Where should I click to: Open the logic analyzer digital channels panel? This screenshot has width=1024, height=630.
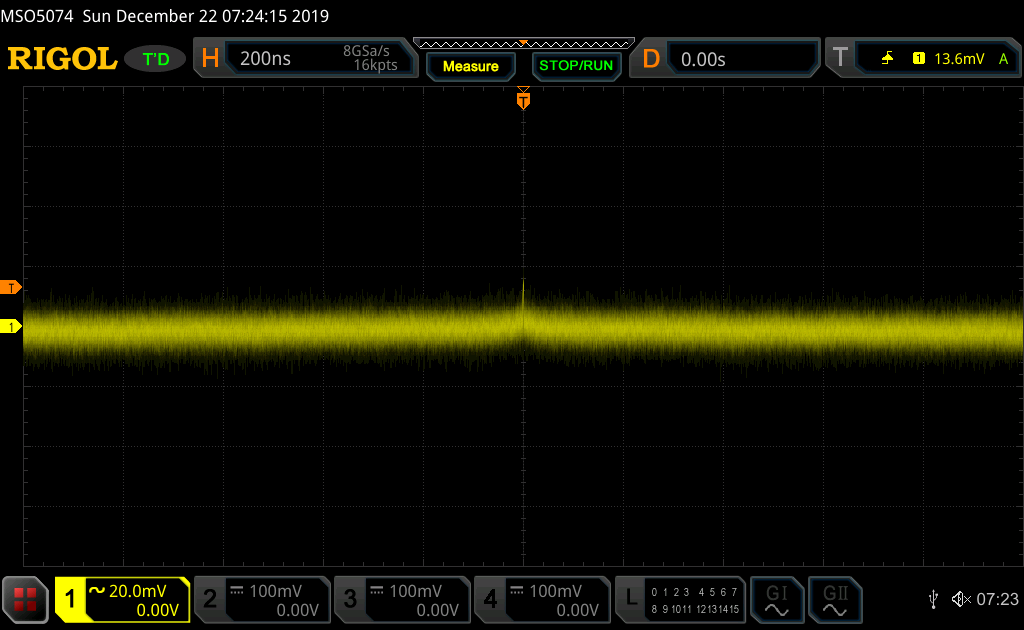(681, 599)
